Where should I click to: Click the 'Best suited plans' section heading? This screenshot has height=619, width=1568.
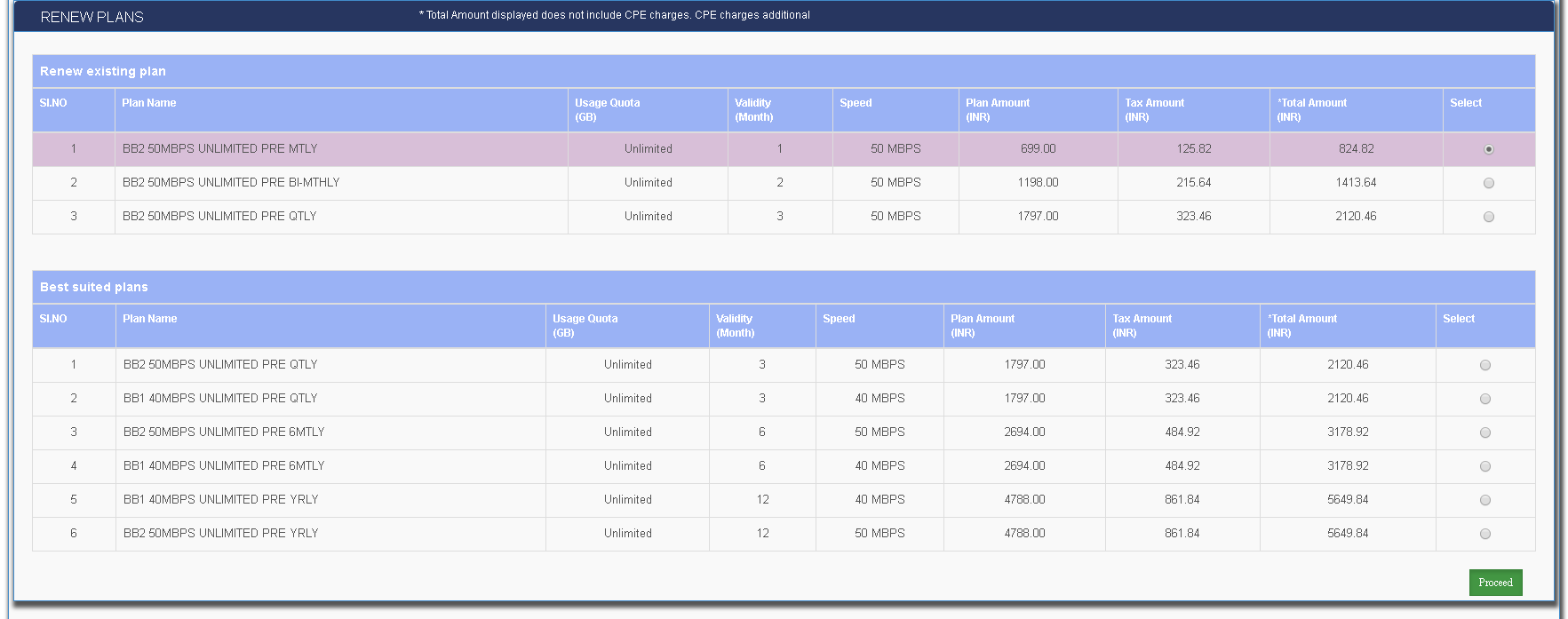point(94,287)
